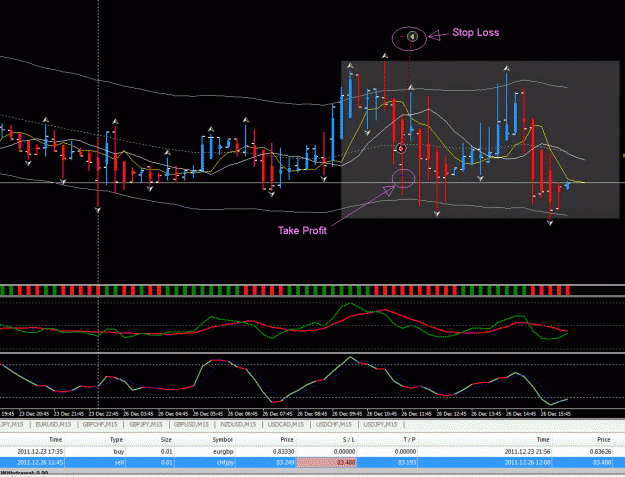Click open time 2011.12.26 11:45
This screenshot has height=477, width=625.
pyautogui.click(x=40, y=463)
